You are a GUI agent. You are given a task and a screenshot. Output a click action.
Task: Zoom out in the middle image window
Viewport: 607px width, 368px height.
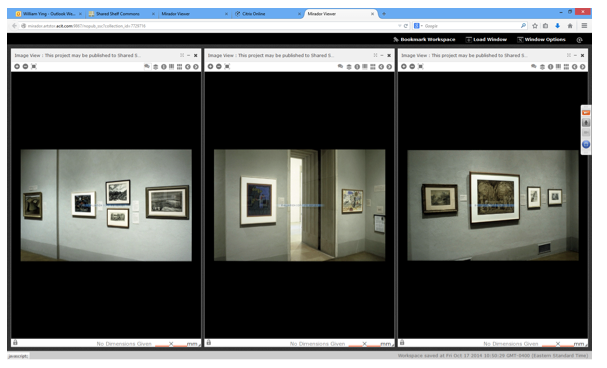[219, 67]
